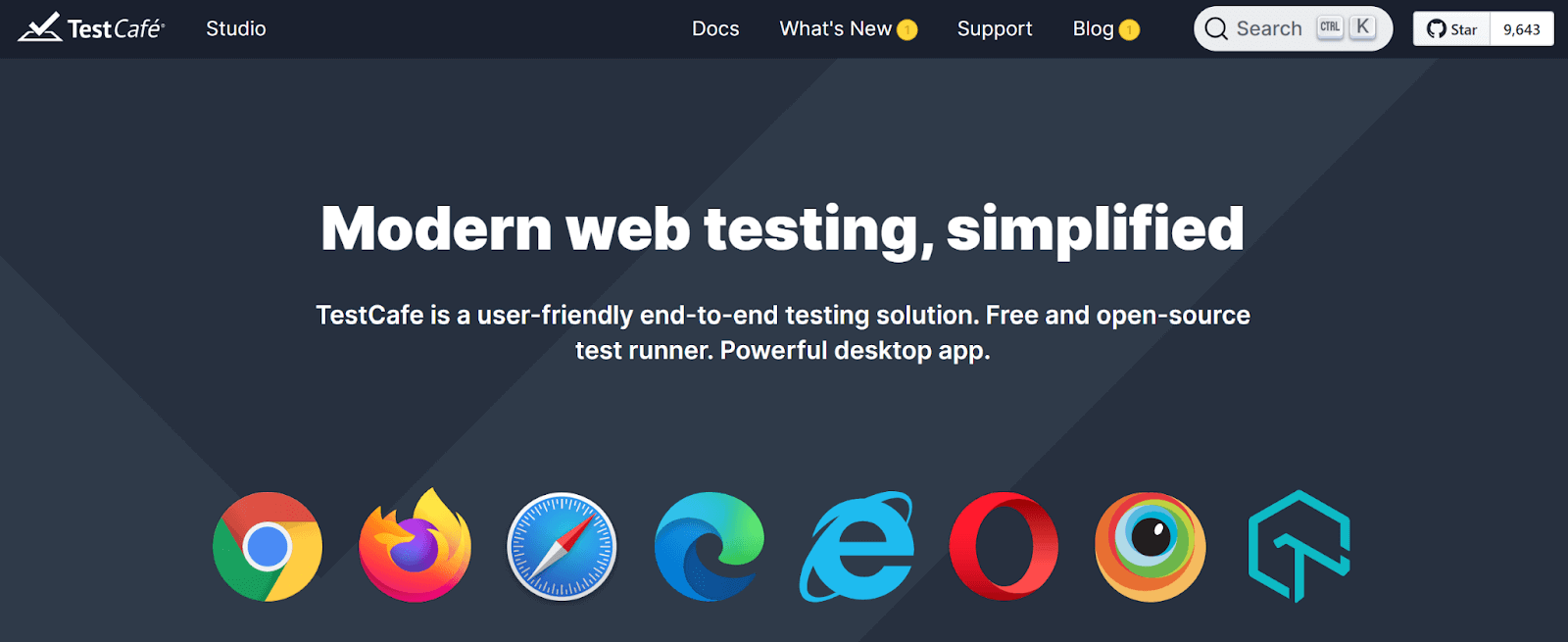Select the Safari compass icon
1568x642 pixels.
coord(562,546)
